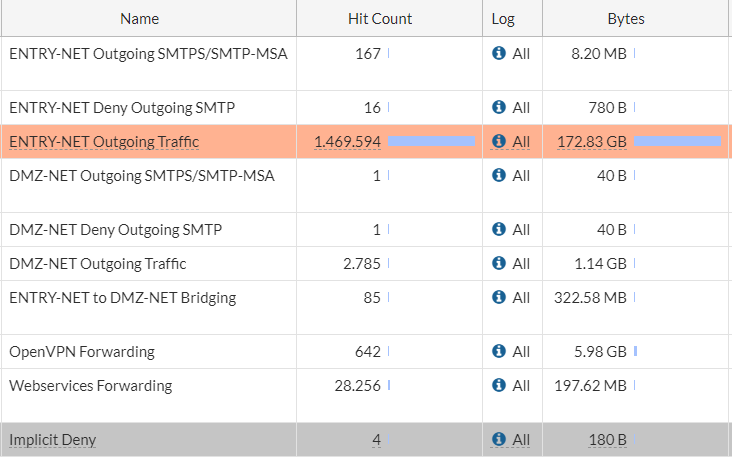The image size is (732, 473).
Task: Open ENTRY-NET Outgoing Traffic rule name
Action: click(104, 142)
